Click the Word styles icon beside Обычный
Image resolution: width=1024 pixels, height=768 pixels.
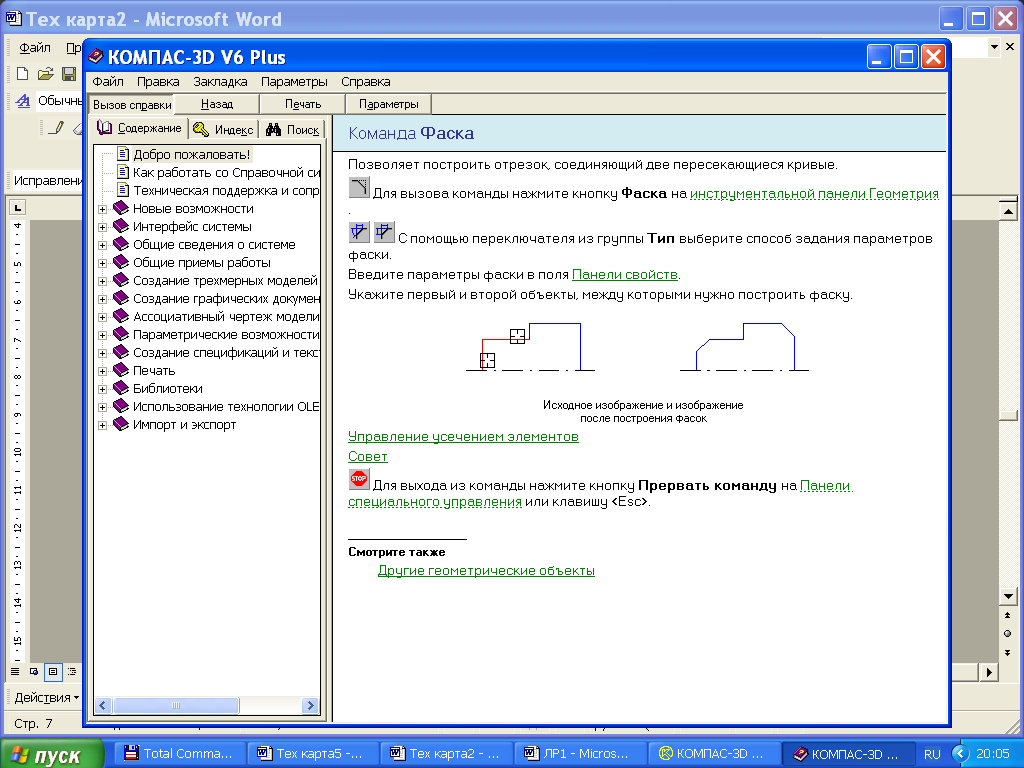click(24, 101)
